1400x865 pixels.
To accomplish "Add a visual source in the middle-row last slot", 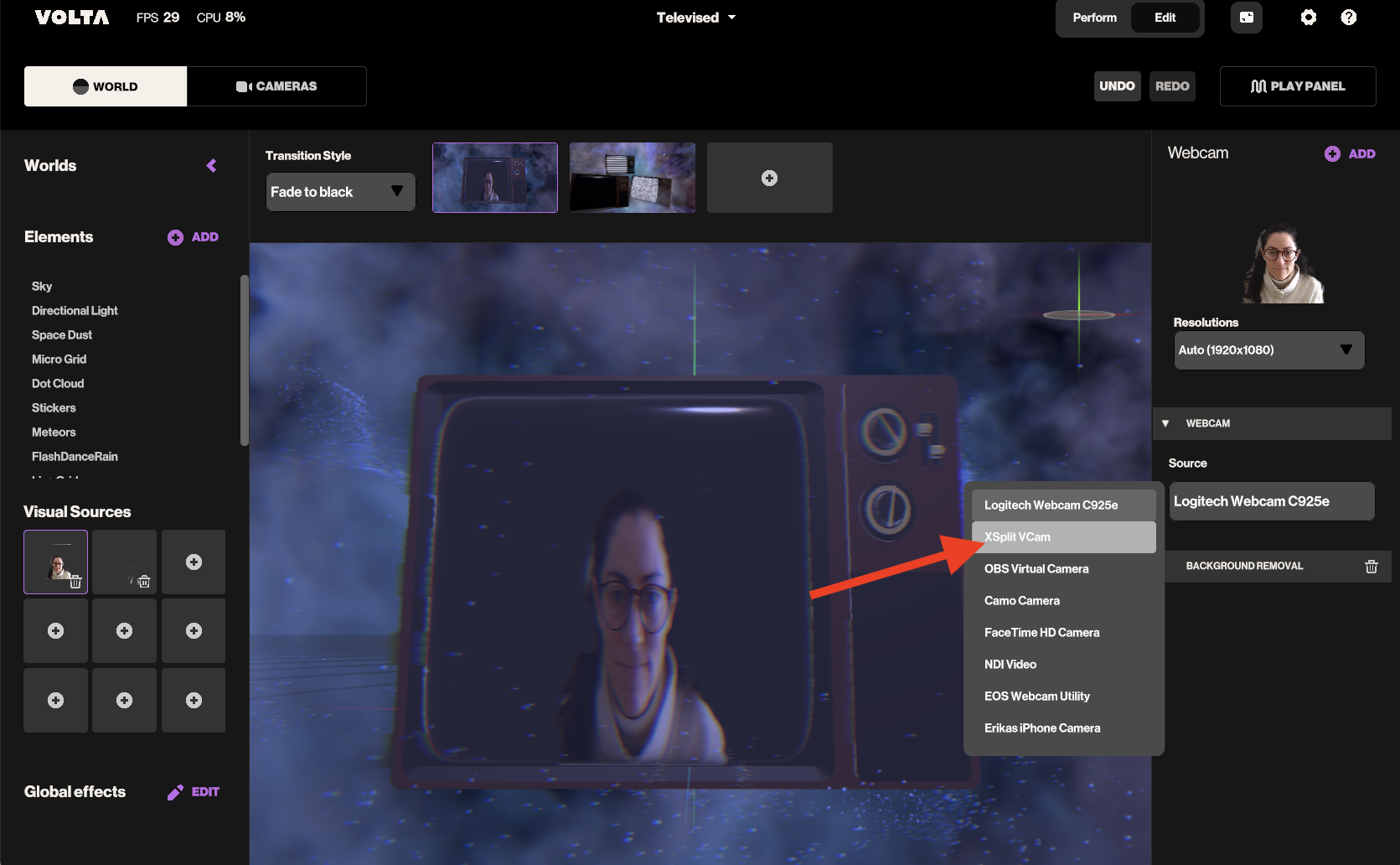I will [194, 630].
